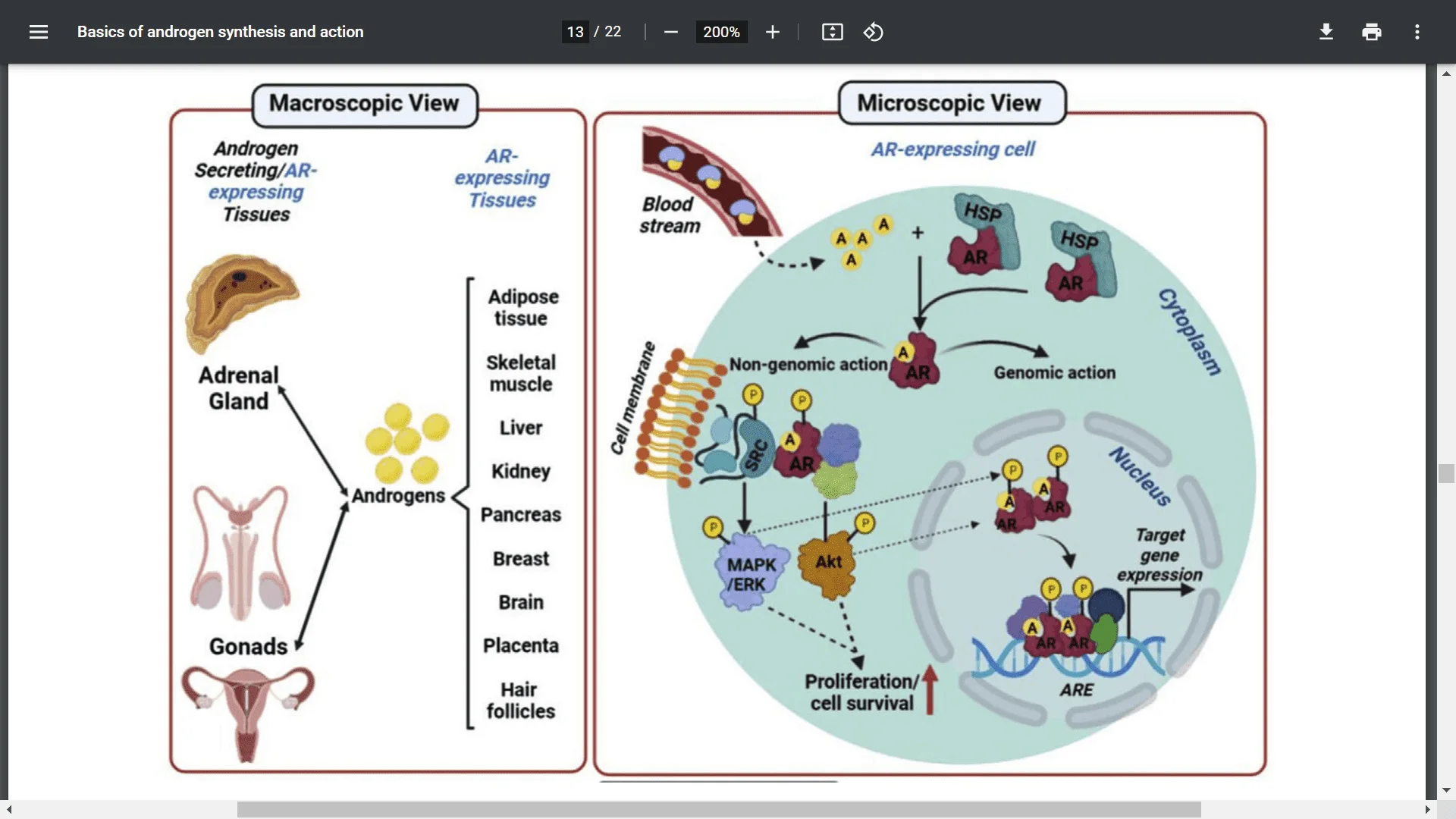
Task: Click the 'Androgens' label
Action: 398,496
